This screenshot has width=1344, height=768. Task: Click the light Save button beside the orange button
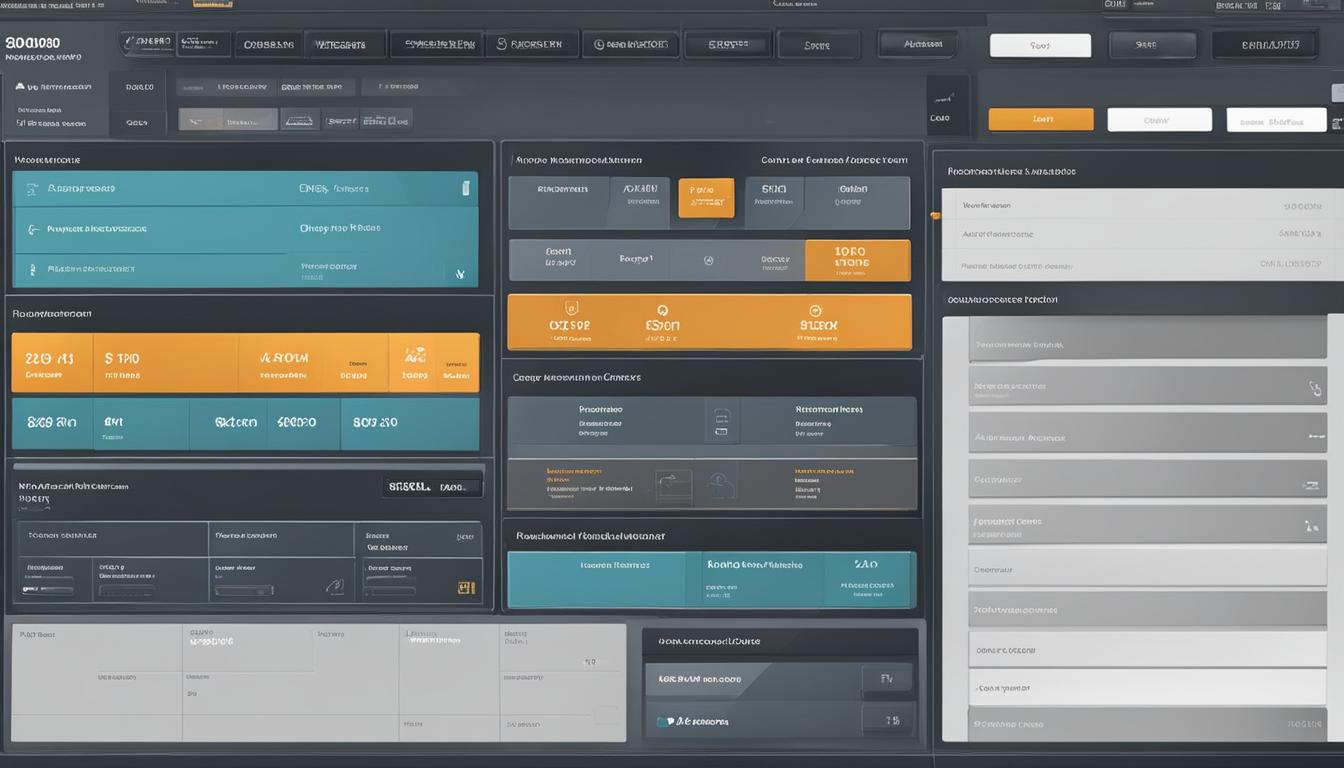pyautogui.click(x=1159, y=119)
